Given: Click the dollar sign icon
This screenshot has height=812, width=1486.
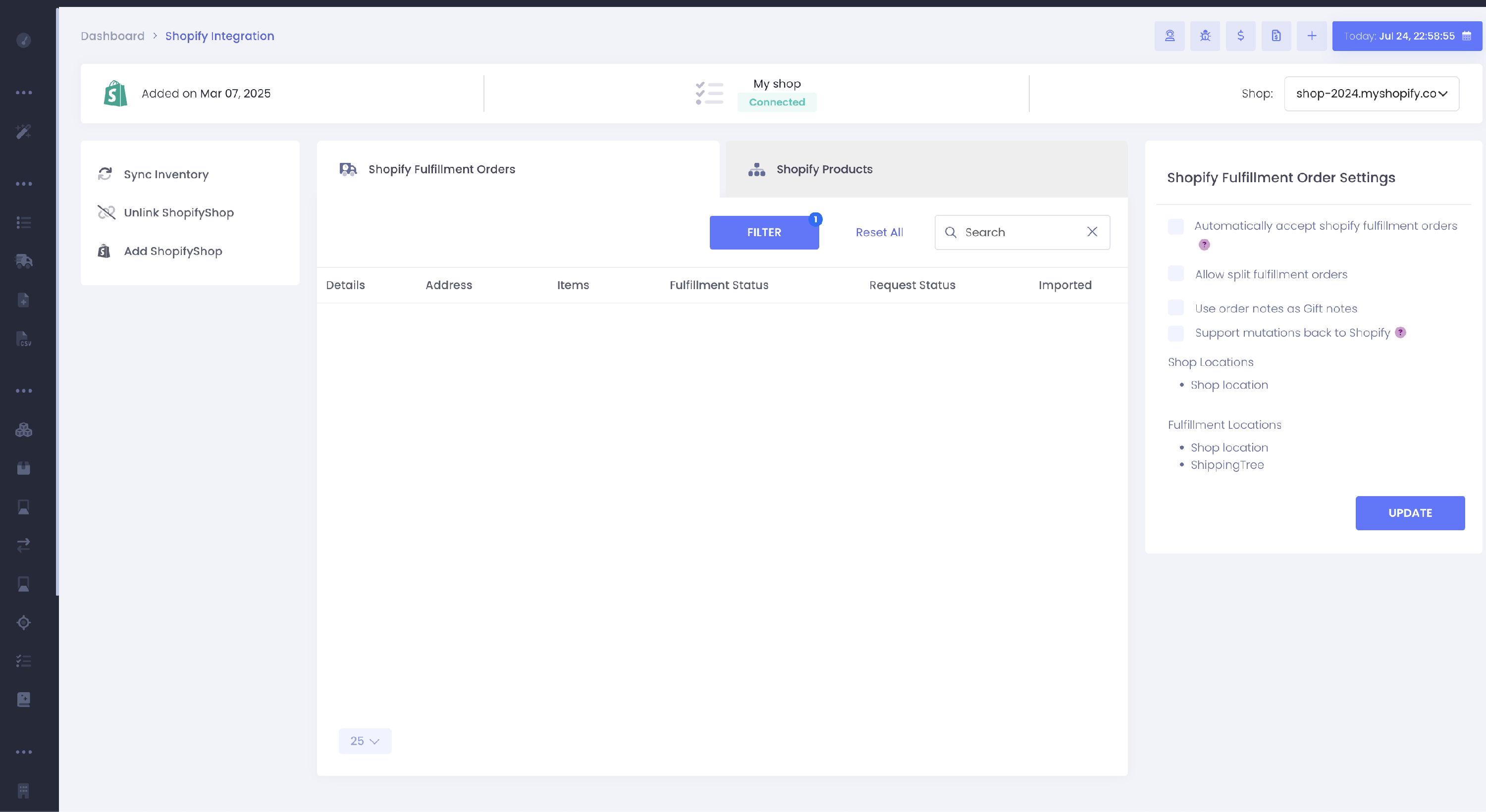Looking at the screenshot, I should pyautogui.click(x=1240, y=36).
